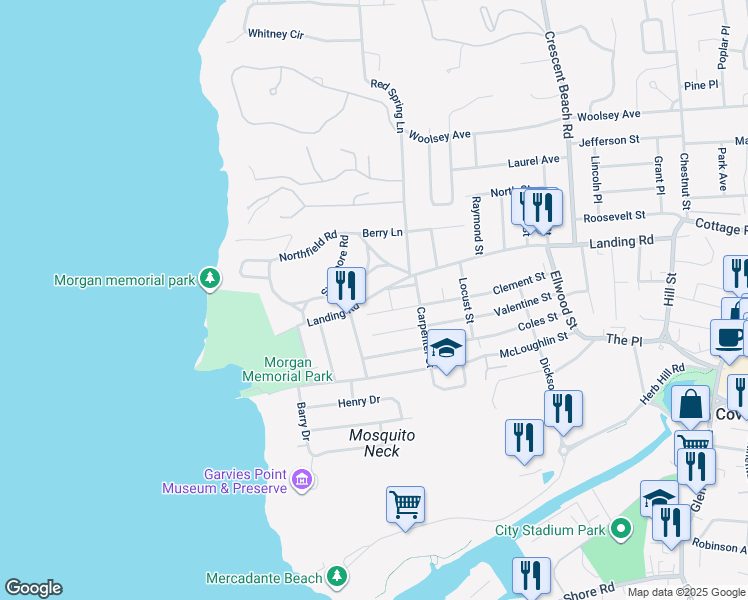This screenshot has width=748, height=600.
Task: Click the Mosquito Neck neighborhood label
Action: coord(381,443)
